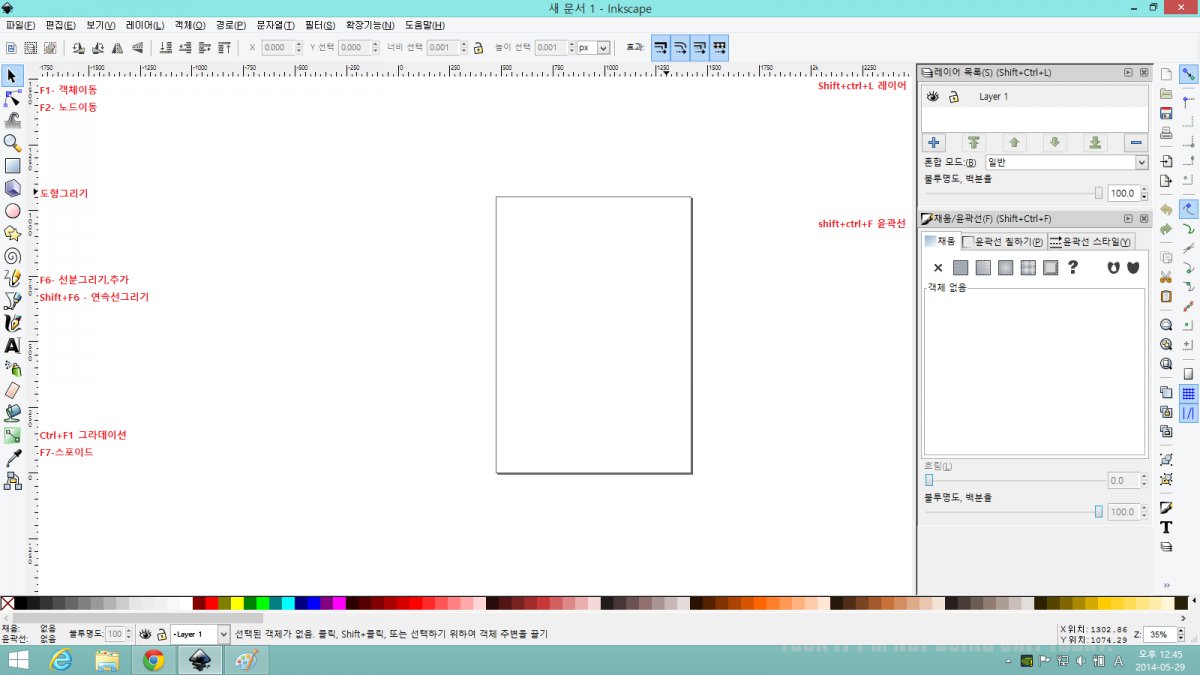Select the arrow Selector tool
The image size is (1200, 675).
pyautogui.click(x=13, y=75)
